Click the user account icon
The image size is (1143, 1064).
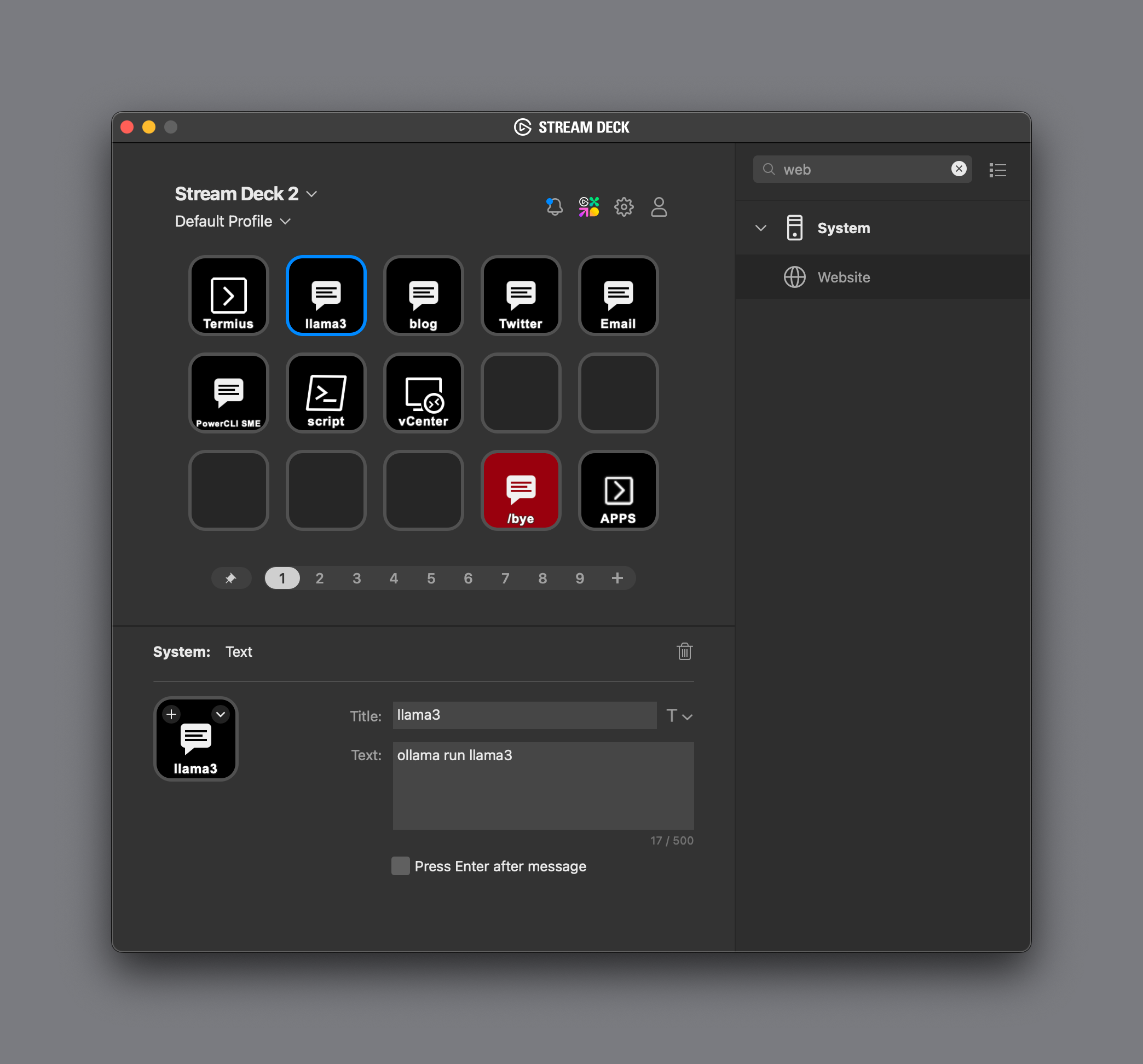tap(659, 206)
